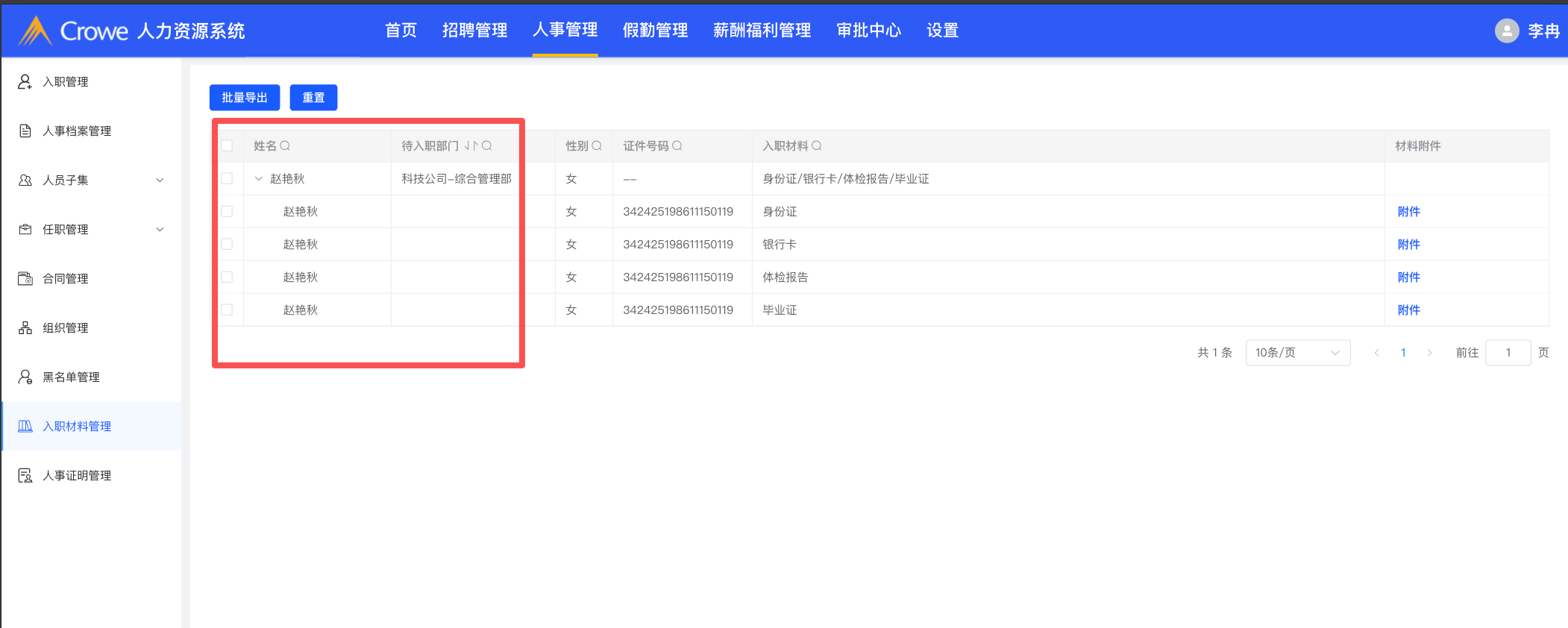Click the 批量导出 button
The width and height of the screenshot is (1568, 628).
point(245,98)
